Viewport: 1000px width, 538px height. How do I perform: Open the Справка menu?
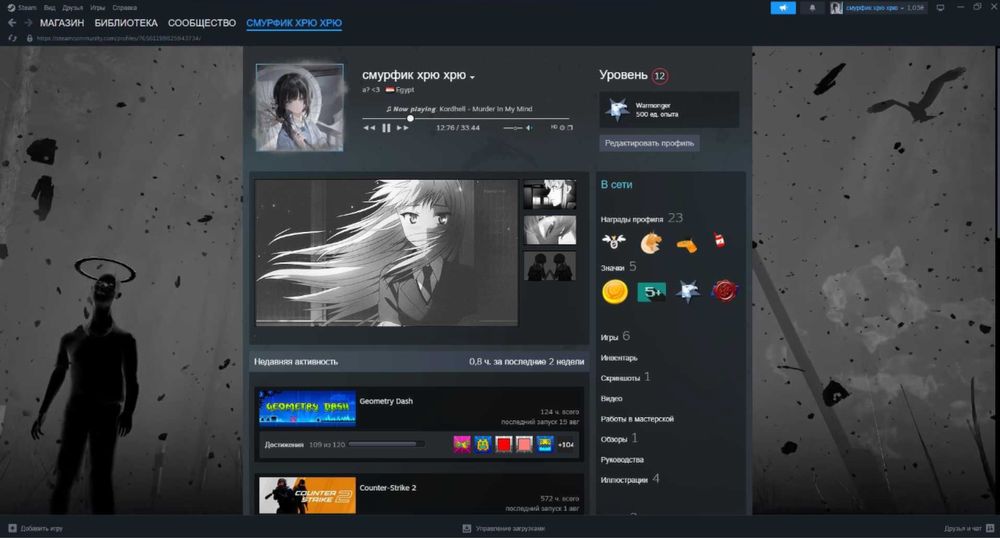click(x=124, y=8)
